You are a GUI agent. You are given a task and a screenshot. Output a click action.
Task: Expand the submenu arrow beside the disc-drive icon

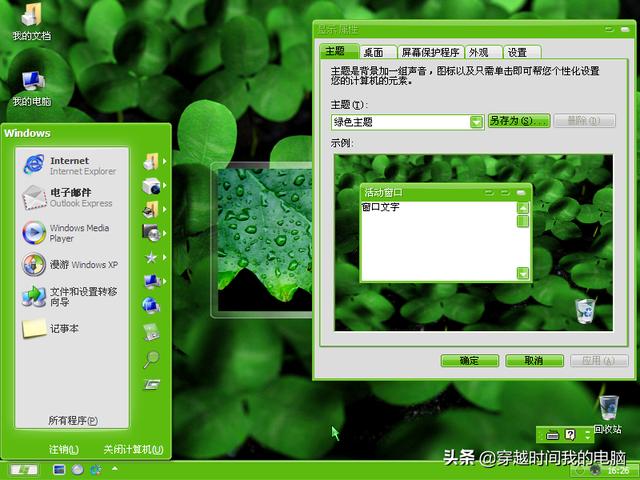click(164, 233)
